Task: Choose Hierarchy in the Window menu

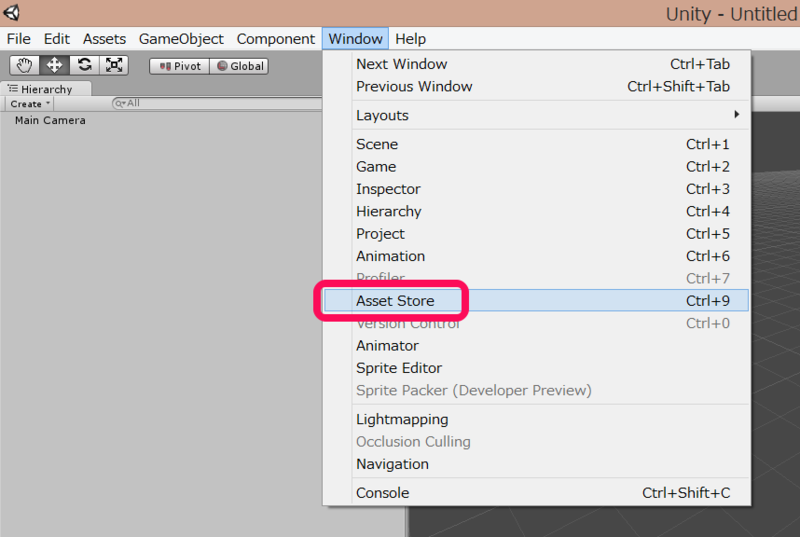Action: [x=537, y=212]
